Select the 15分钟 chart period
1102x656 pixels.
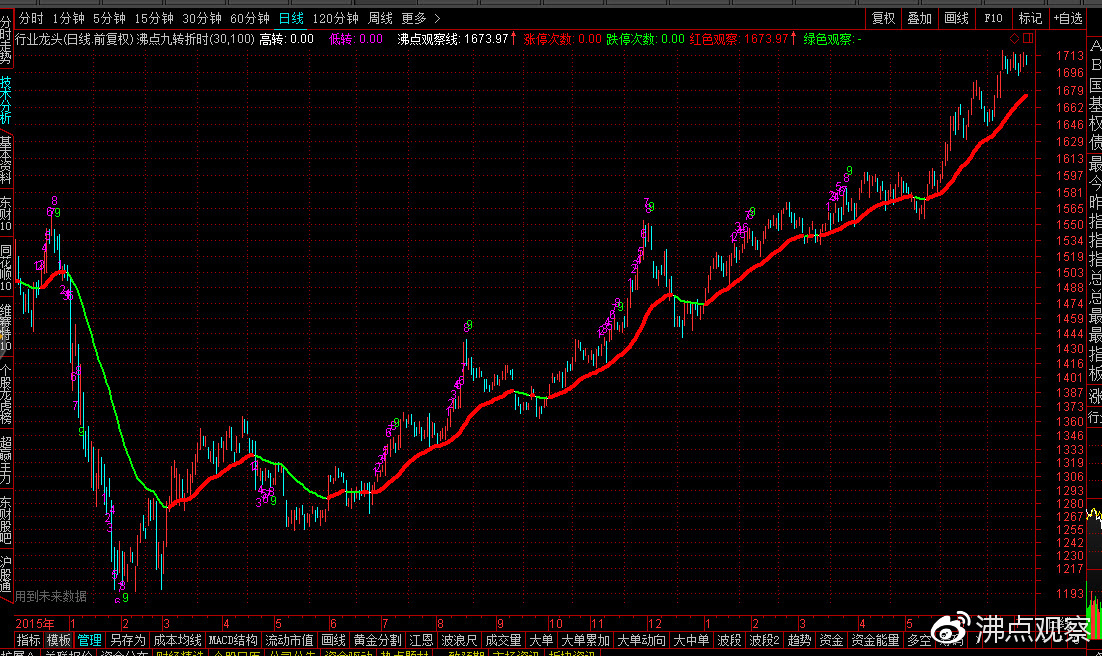[x=154, y=18]
